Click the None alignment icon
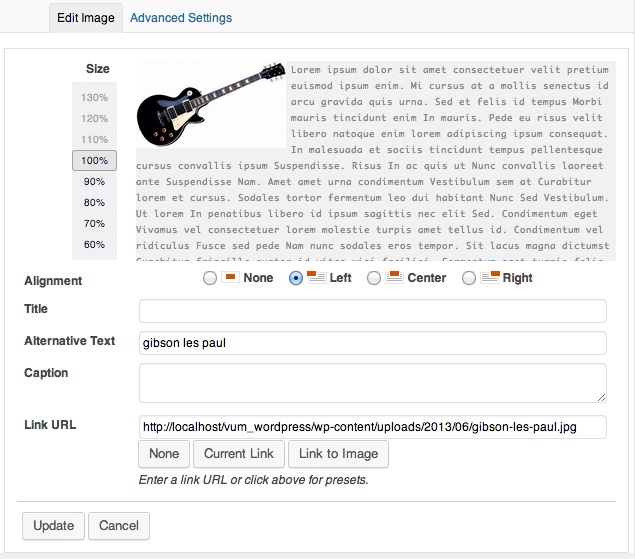Screen dimensions: 635x559 (x=230, y=277)
